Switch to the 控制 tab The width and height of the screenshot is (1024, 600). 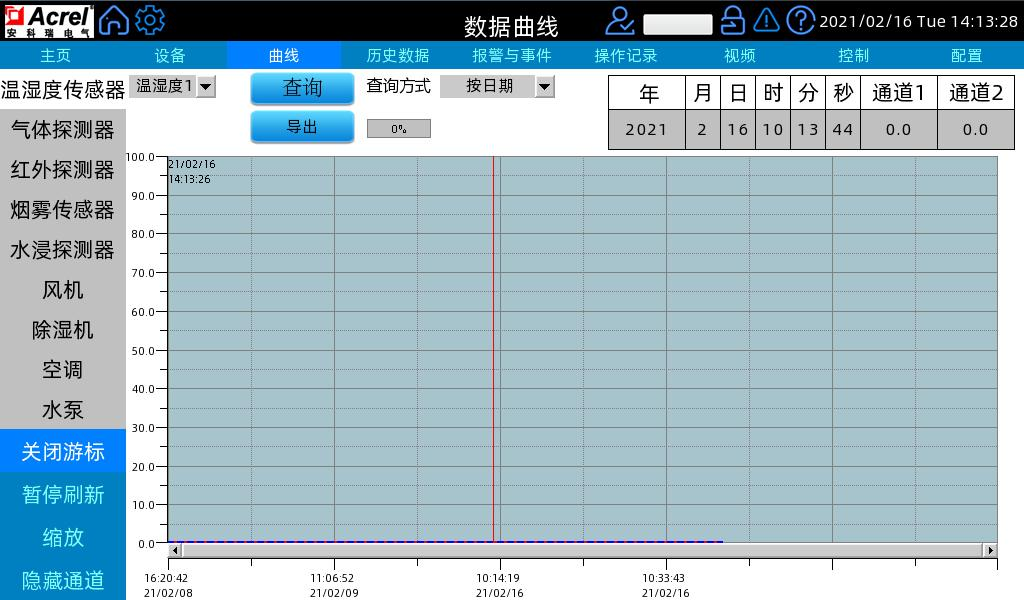tap(853, 55)
